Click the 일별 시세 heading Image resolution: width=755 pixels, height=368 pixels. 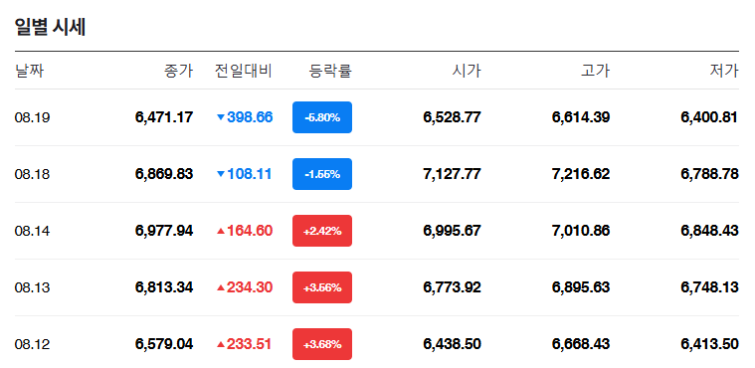pos(50,27)
